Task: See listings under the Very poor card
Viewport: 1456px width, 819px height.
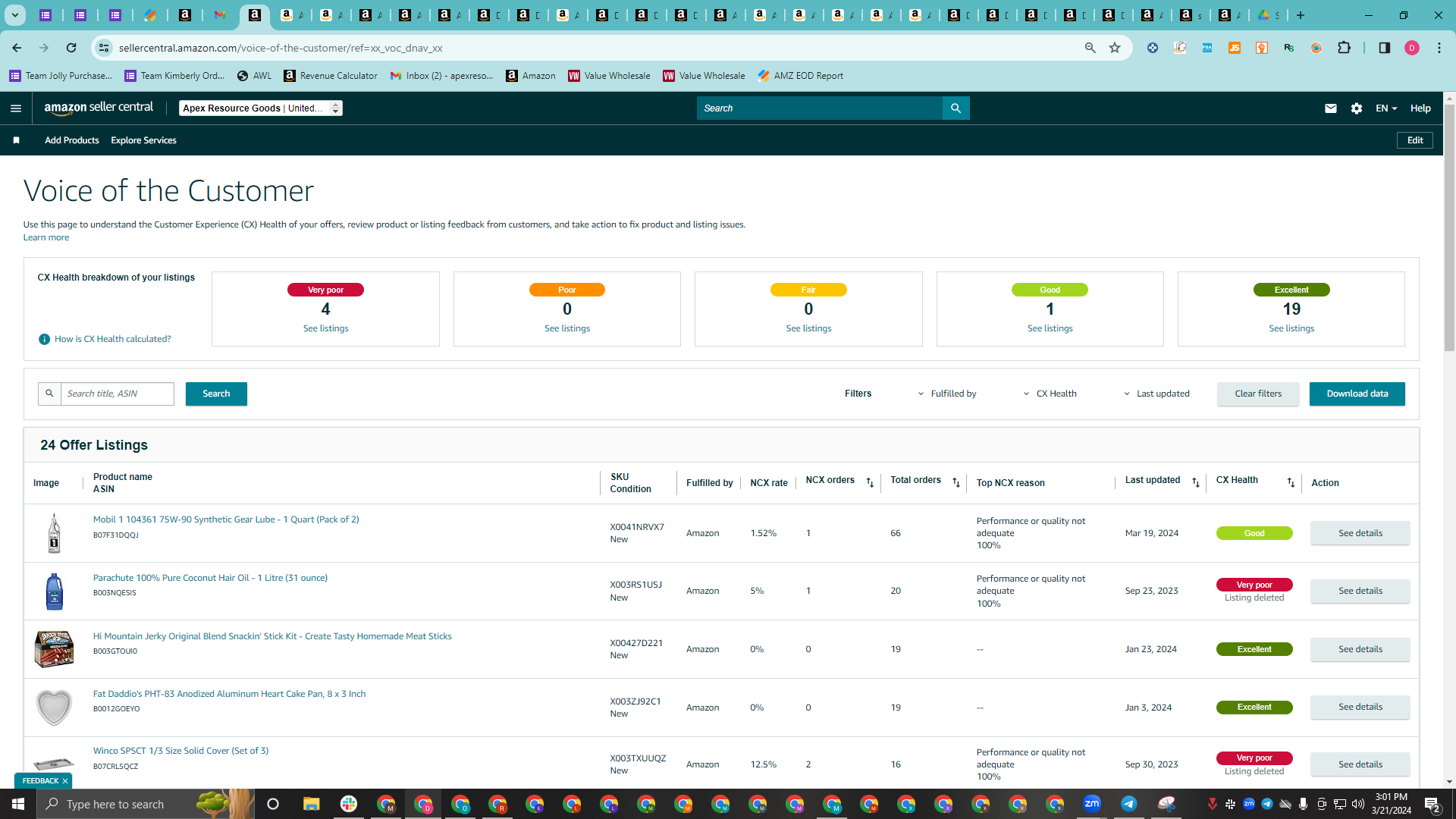Action: 326,328
